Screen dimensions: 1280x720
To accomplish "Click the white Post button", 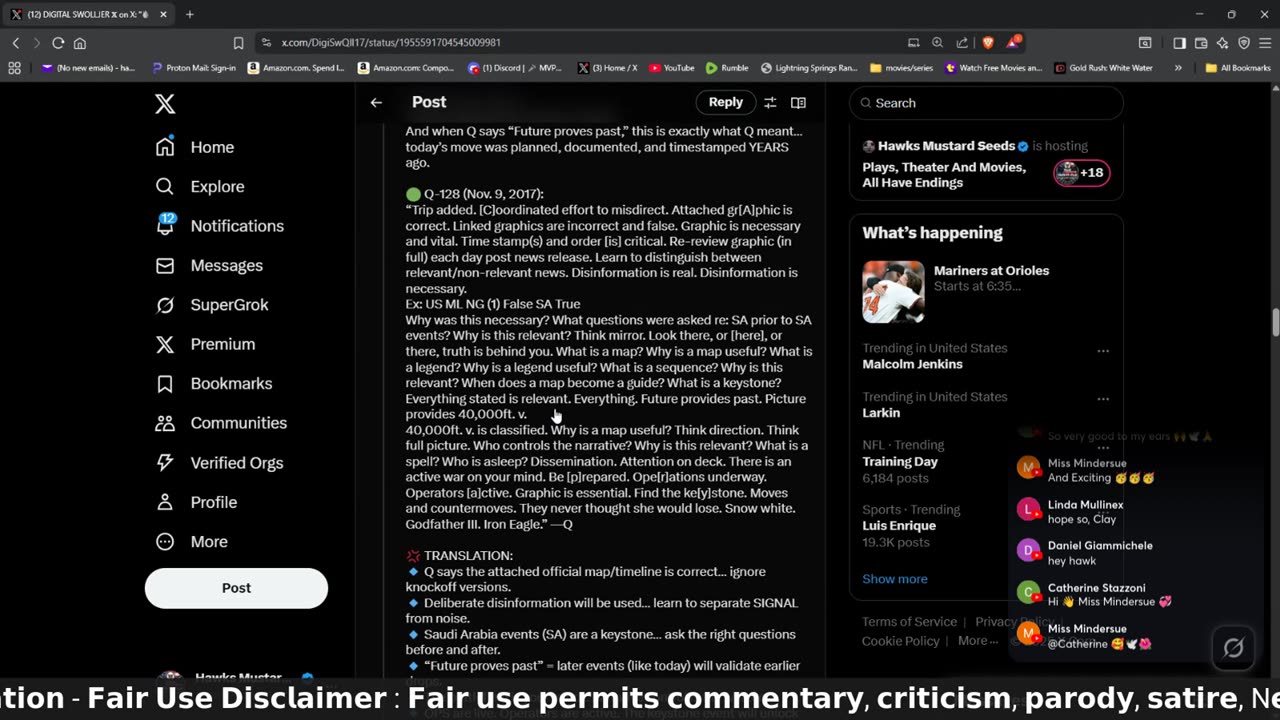I will [236, 588].
